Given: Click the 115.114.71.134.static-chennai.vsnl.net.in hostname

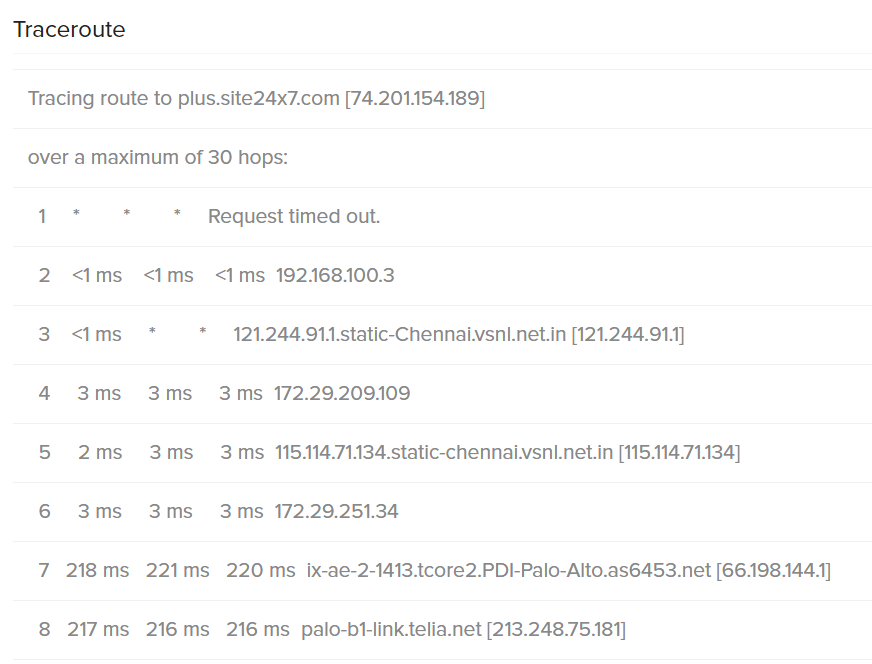Looking at the screenshot, I should (x=443, y=452).
